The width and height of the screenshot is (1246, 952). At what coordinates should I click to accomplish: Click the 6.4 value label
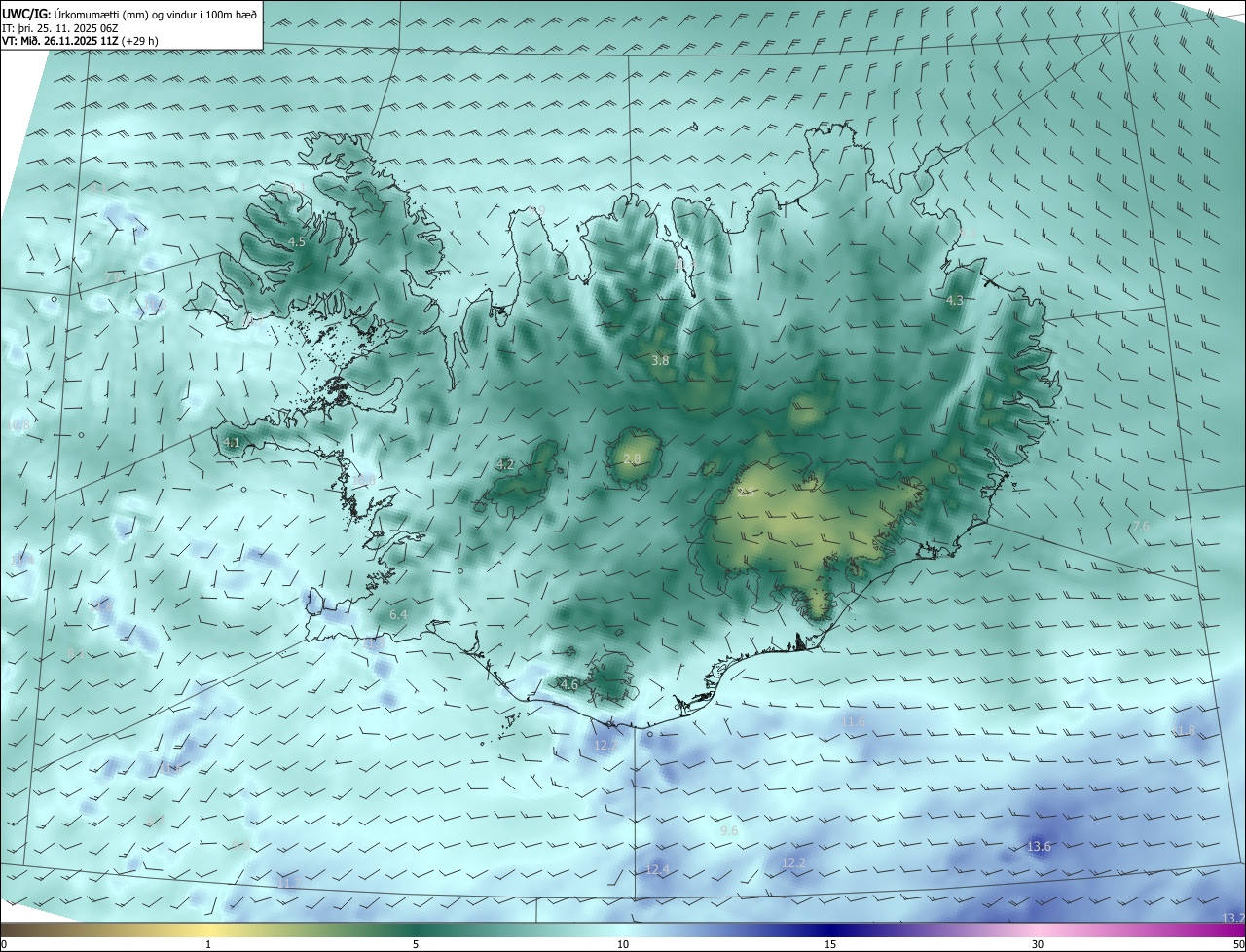(x=398, y=615)
